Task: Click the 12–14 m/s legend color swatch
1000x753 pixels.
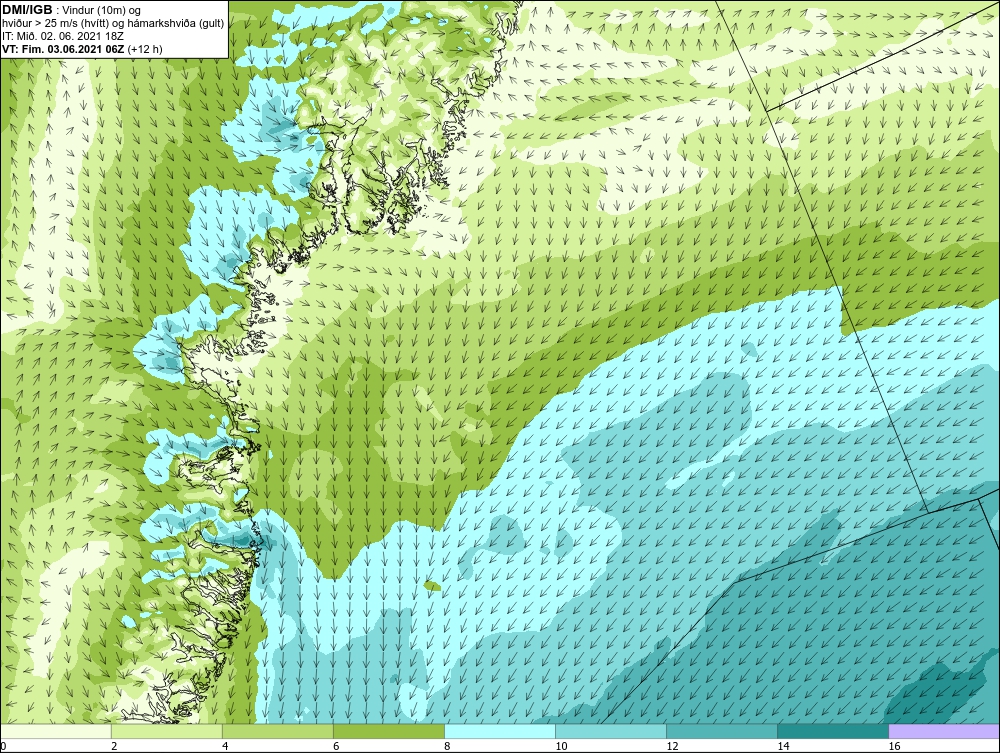Action: coord(722,731)
